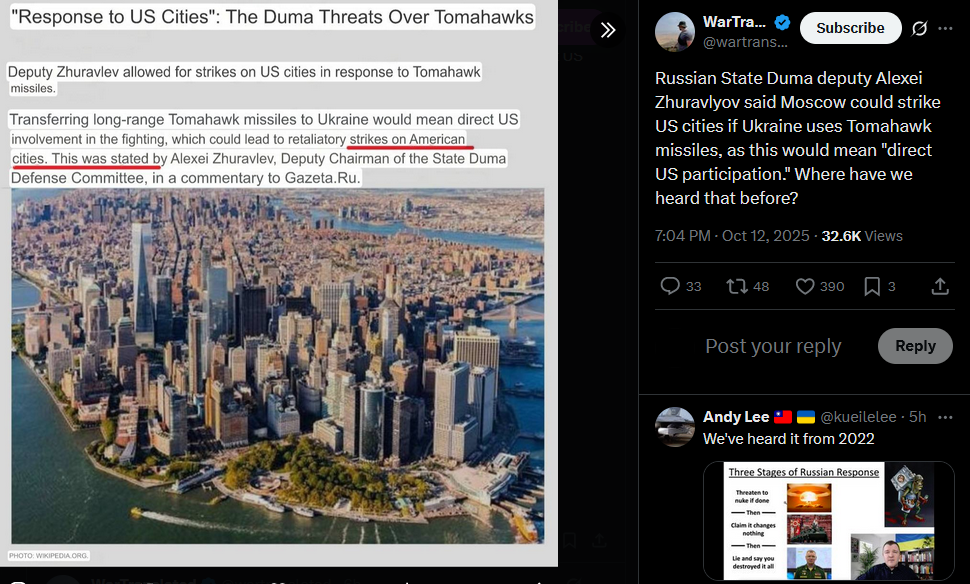Click the Manhattan skyline news image
The height and width of the screenshot is (584, 970).
(x=278, y=366)
